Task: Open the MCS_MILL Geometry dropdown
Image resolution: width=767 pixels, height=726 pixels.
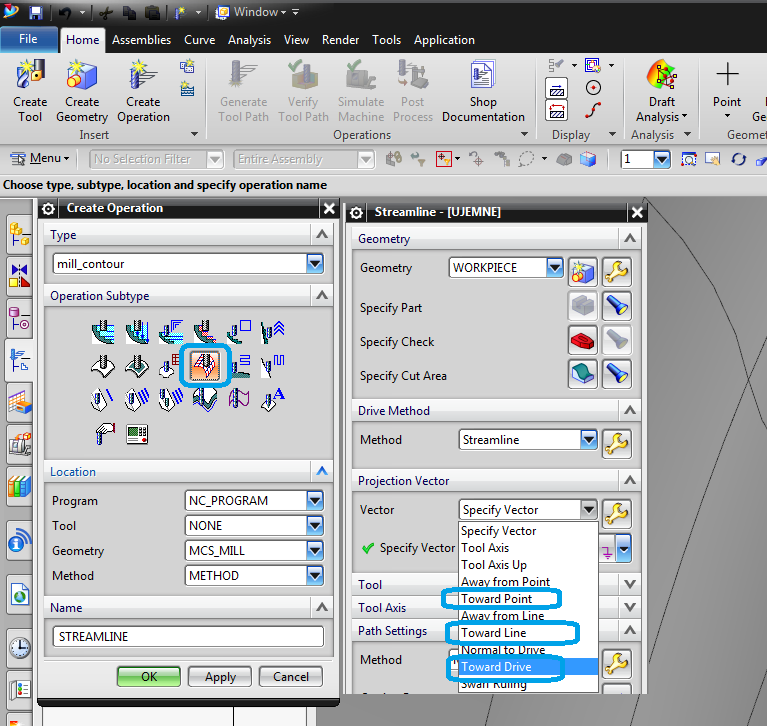Action: click(x=315, y=550)
